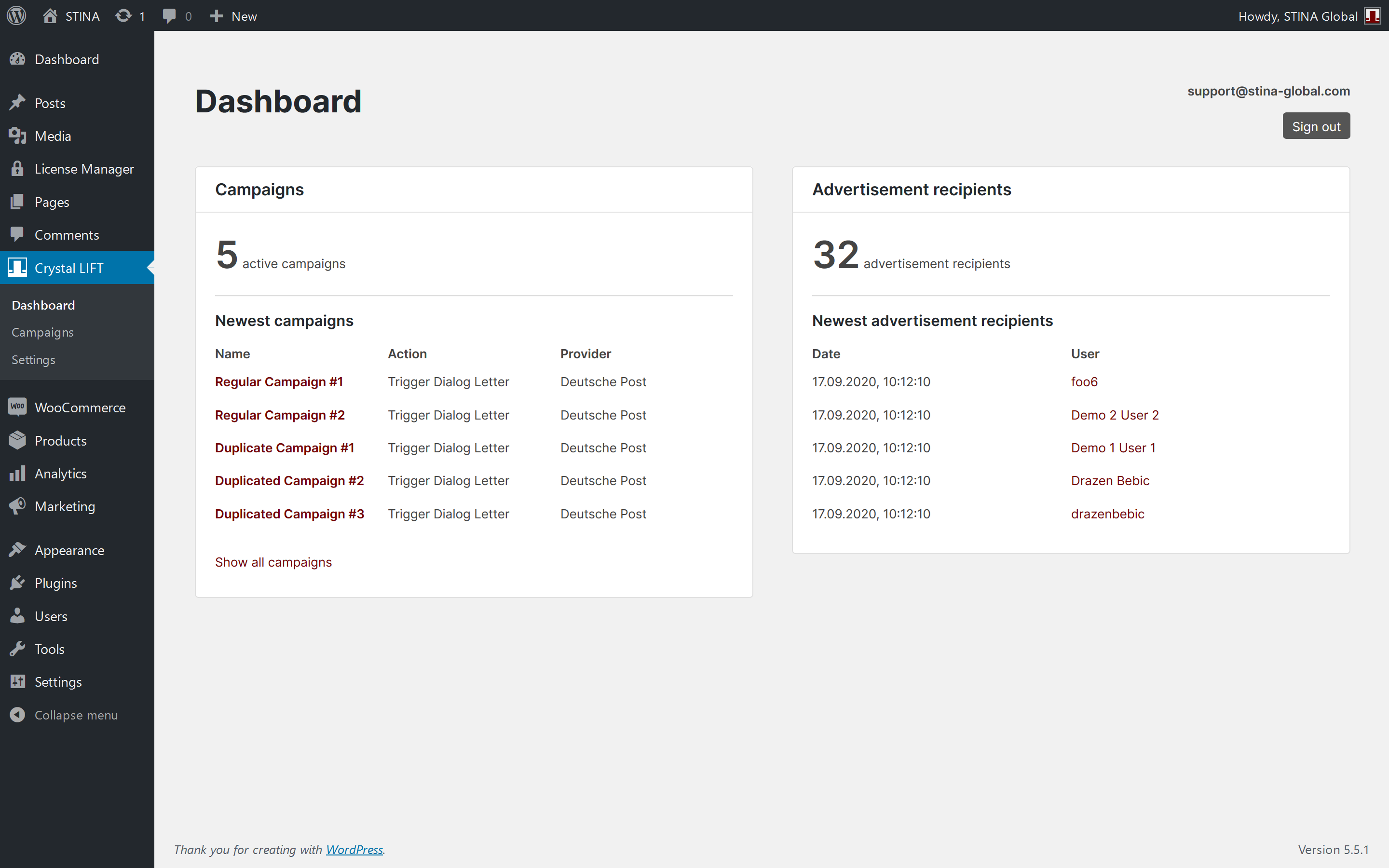Open the Crystal LIFT Campaigns submenu
The image size is (1389, 868).
[x=42, y=332]
